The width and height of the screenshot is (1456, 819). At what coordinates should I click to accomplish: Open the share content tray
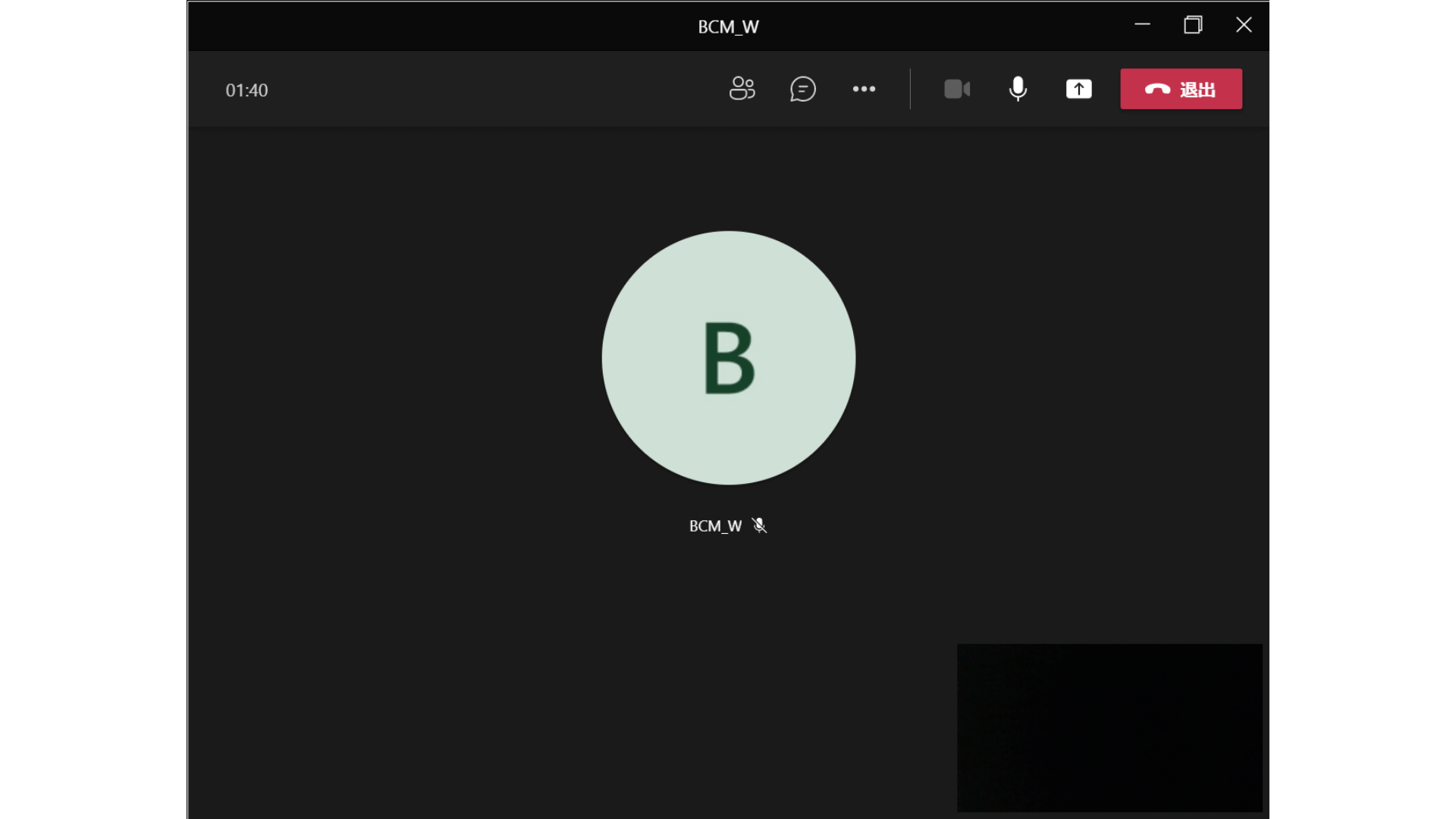1078,89
